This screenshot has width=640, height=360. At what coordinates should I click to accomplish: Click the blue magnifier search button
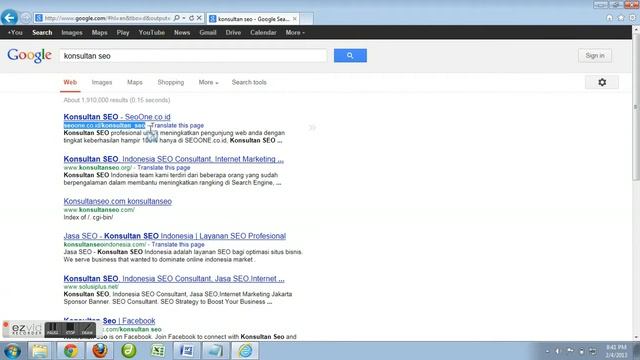pos(350,56)
